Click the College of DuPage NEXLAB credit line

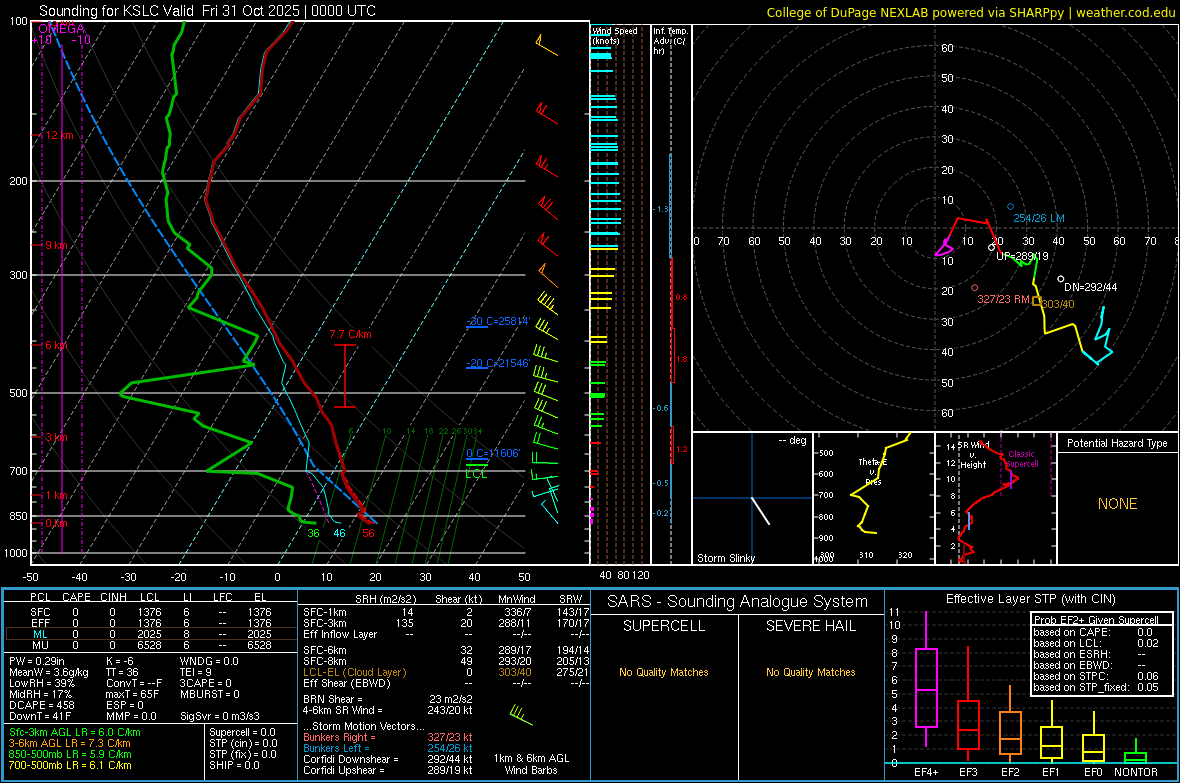tap(970, 12)
